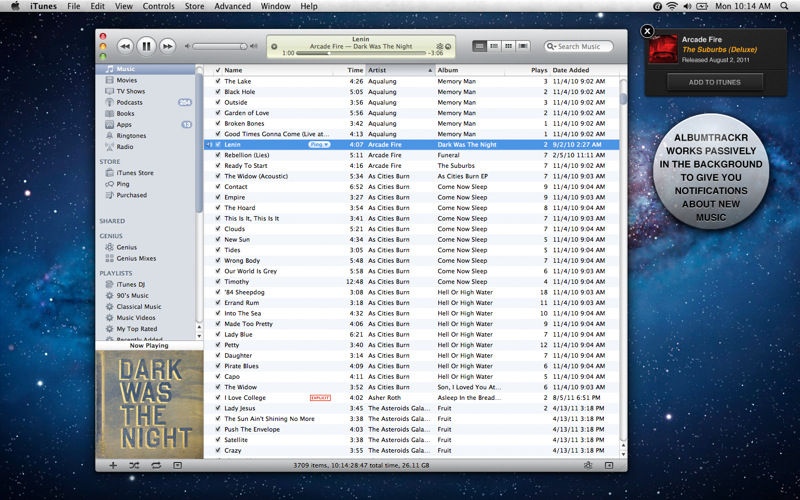800x500 pixels.
Task: Sort songs by the Artist column header
Action: [400, 70]
